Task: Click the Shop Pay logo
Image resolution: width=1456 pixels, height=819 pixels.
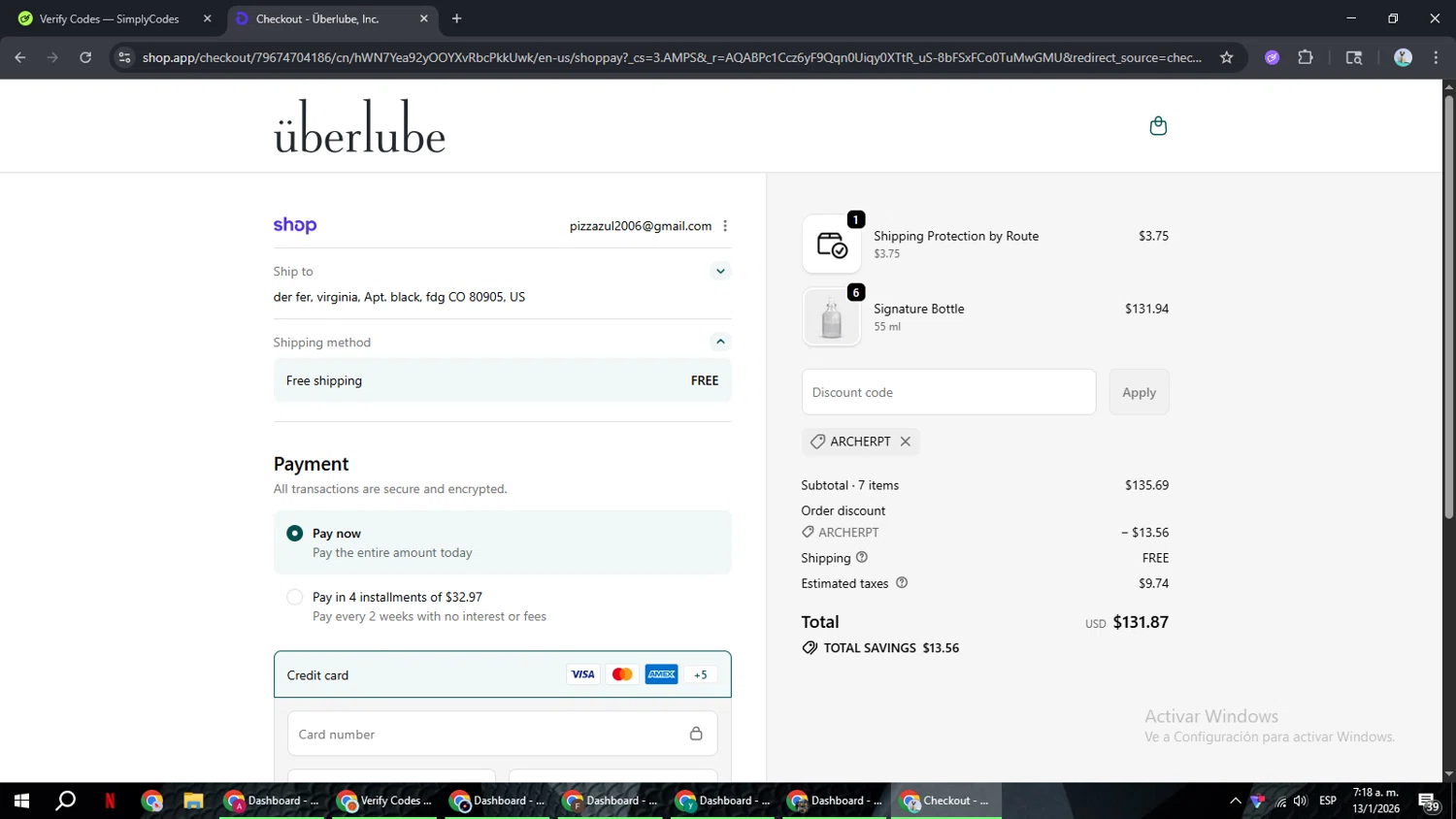Action: 295,225
